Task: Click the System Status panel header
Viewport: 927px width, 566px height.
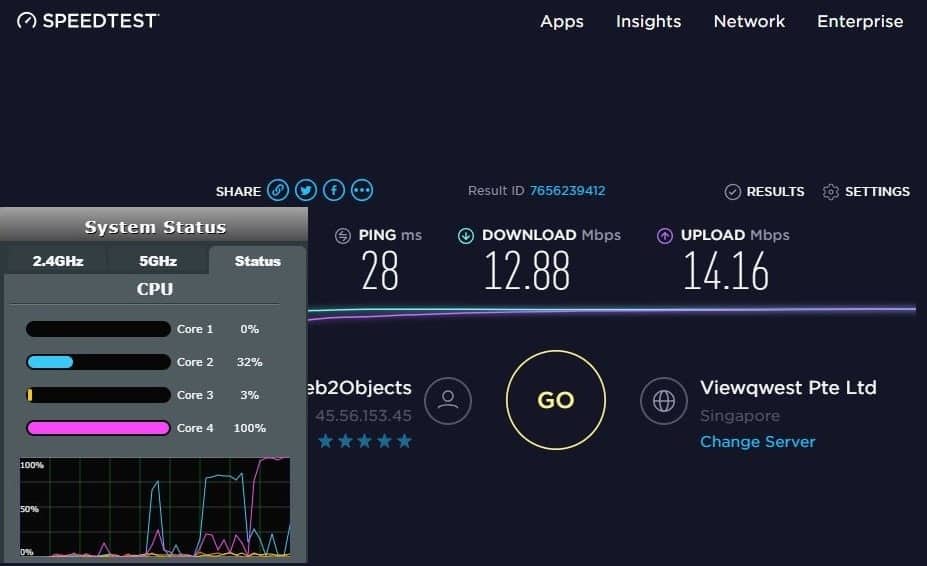Action: coord(154,227)
